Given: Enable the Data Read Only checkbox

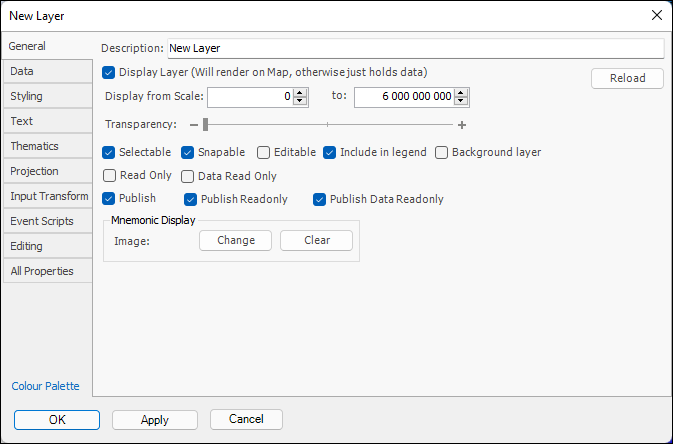Looking at the screenshot, I should [187, 176].
